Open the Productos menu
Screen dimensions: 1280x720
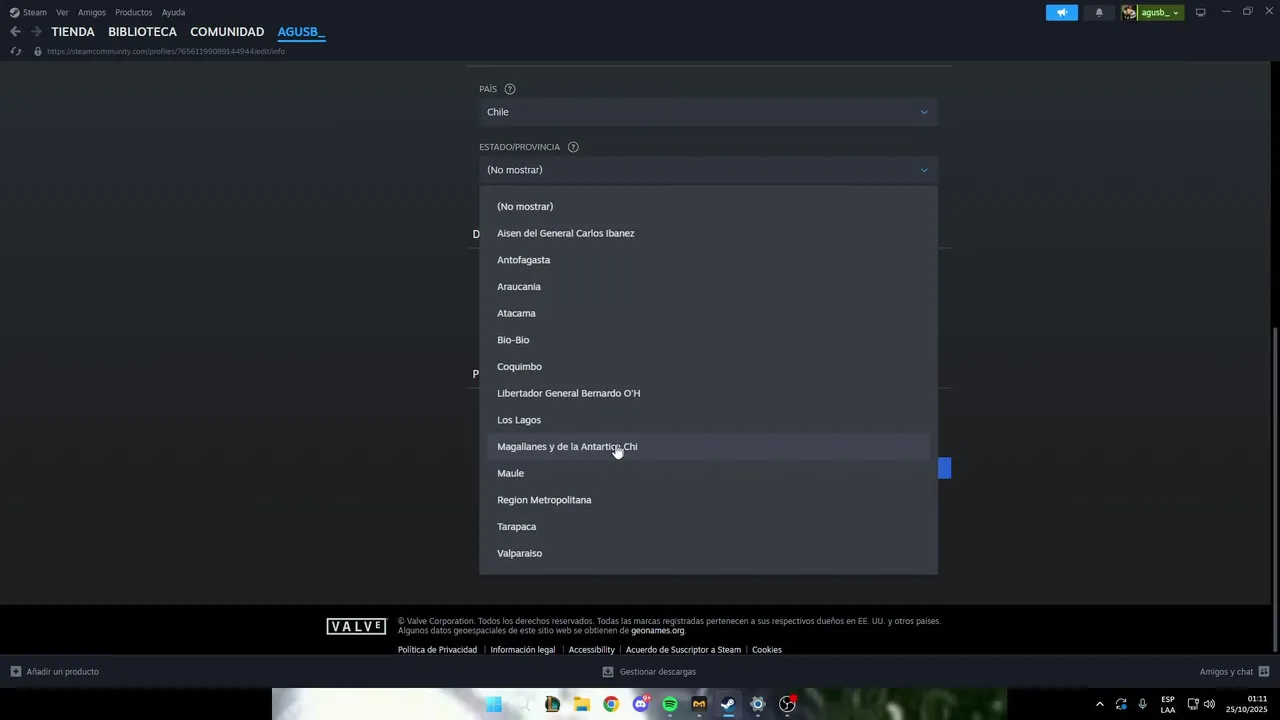point(134,12)
